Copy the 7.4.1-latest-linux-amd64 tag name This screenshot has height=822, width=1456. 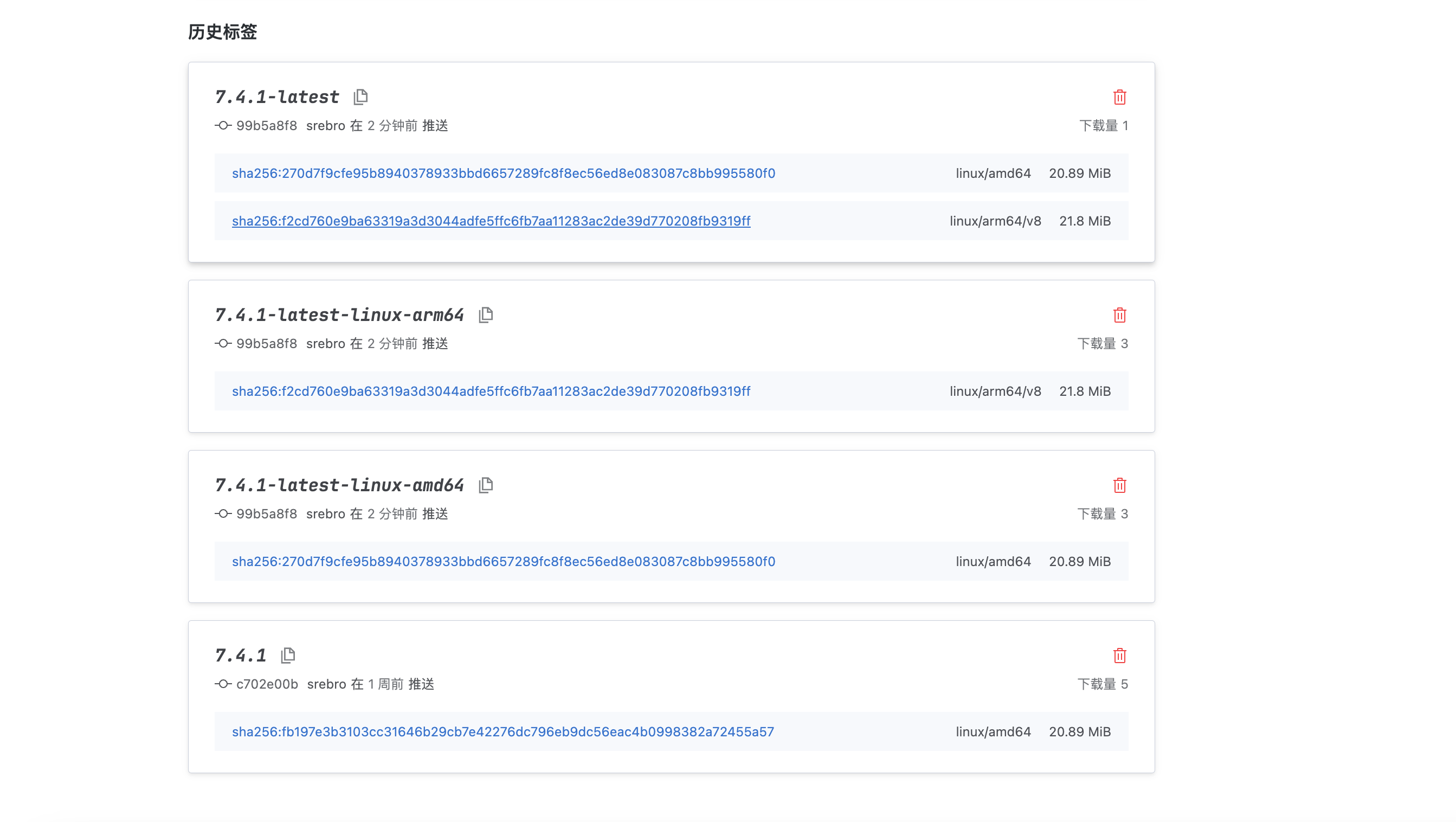click(x=485, y=485)
